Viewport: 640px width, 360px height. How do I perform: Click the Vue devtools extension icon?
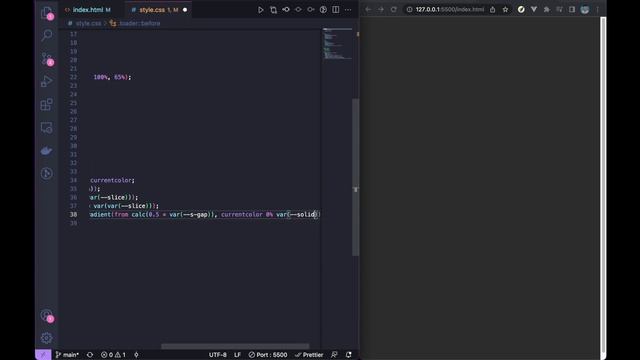point(534,9)
